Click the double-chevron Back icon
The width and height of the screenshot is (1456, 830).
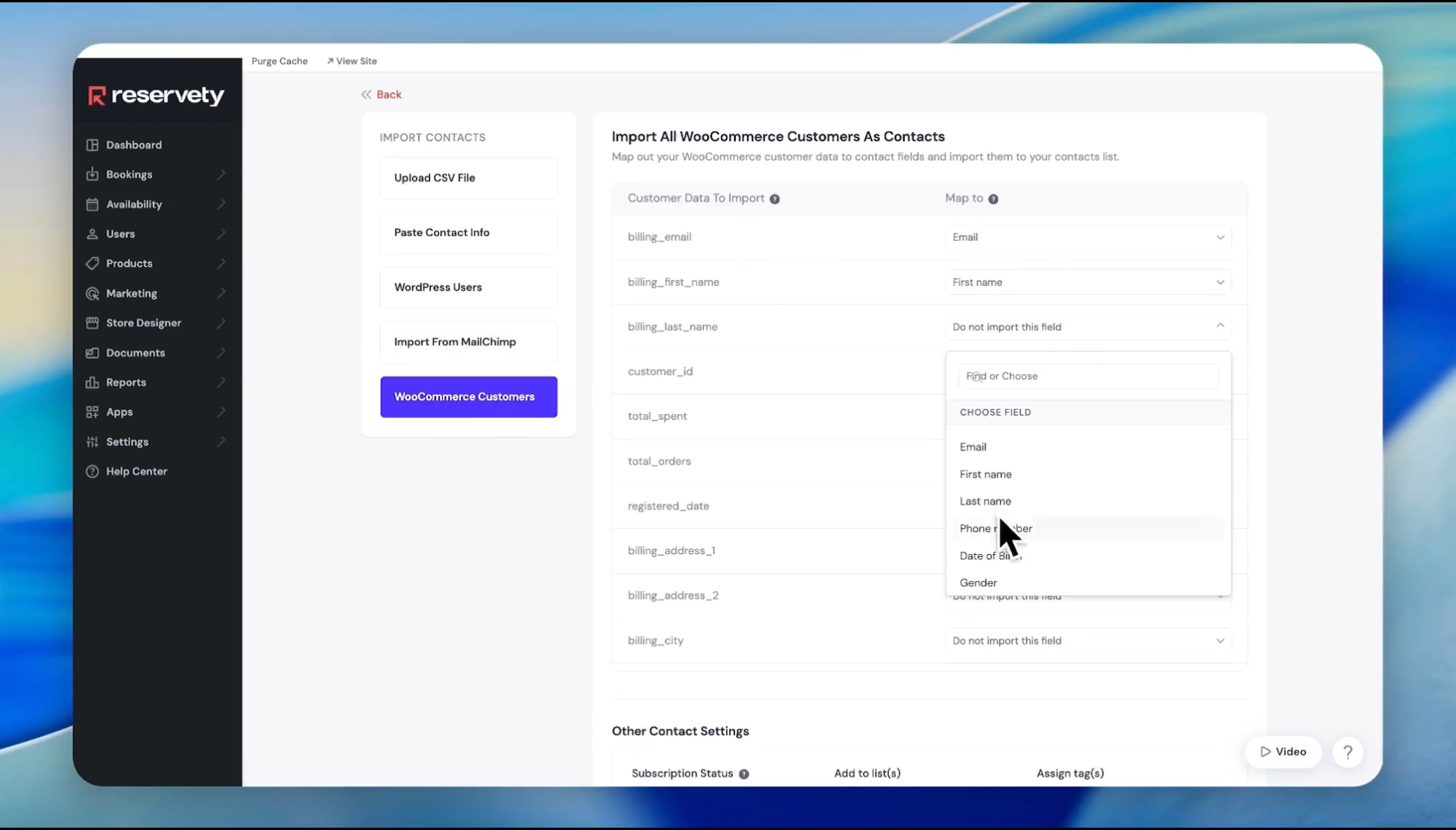pos(367,95)
